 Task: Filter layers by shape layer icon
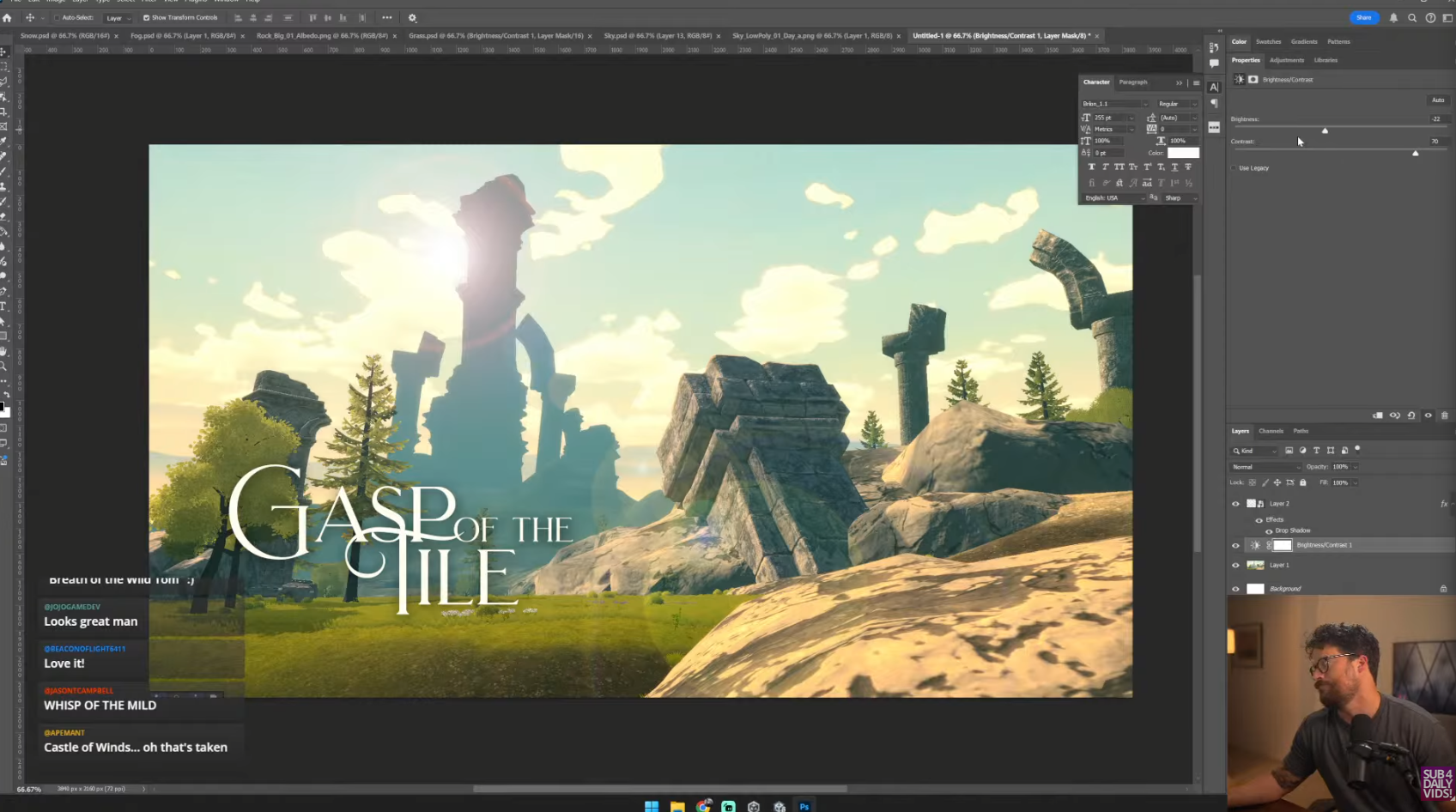tap(1331, 450)
